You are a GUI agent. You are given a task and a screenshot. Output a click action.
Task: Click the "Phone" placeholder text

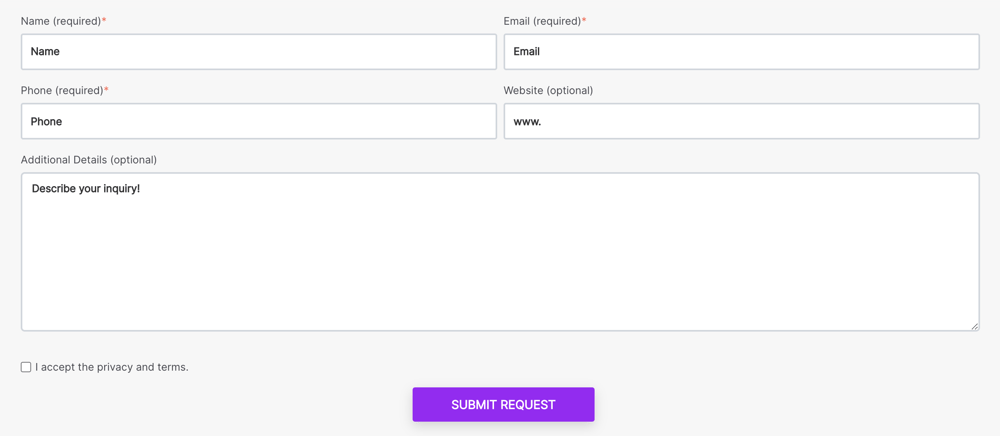tap(46, 122)
